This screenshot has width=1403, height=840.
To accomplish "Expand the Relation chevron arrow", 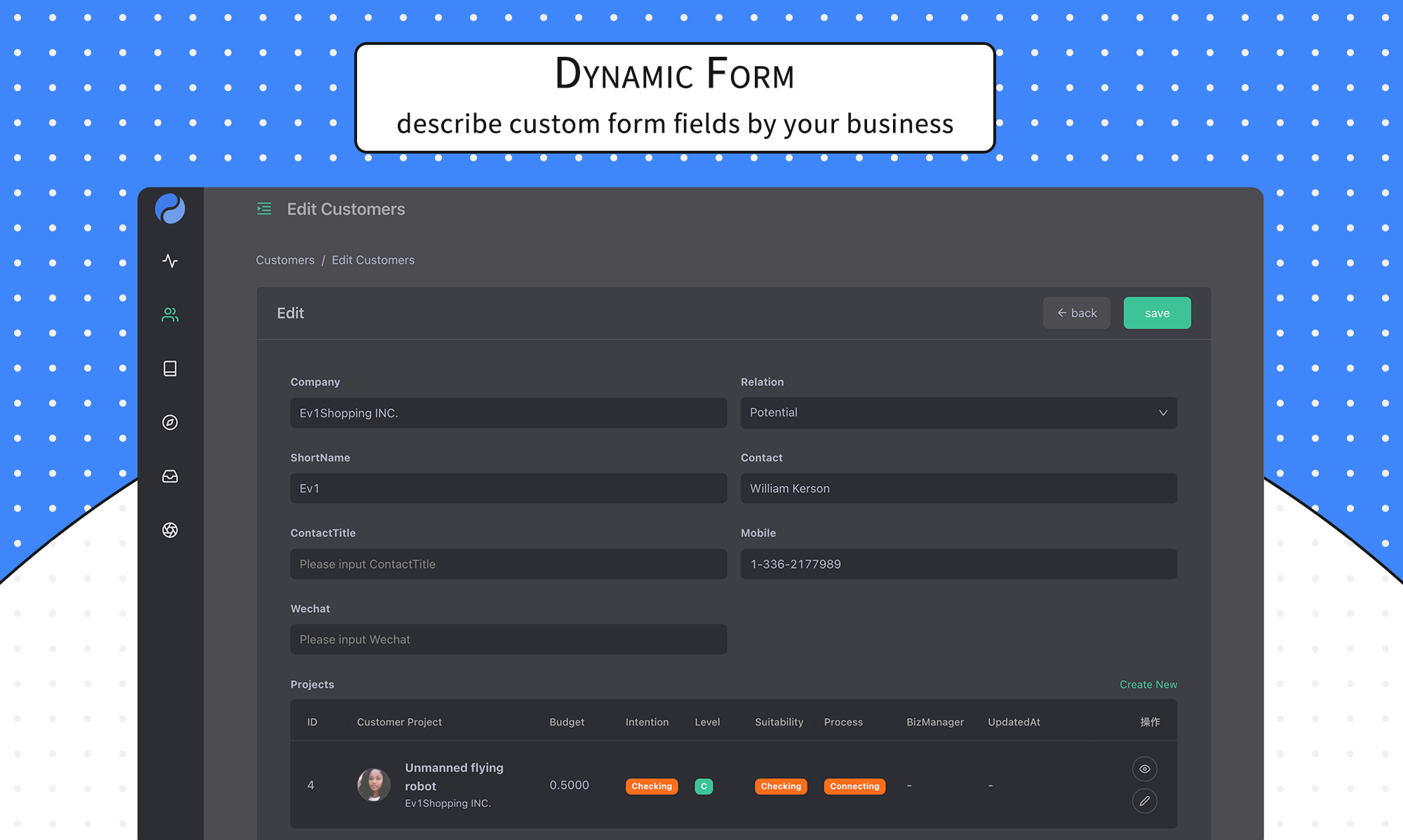I will coord(1163,413).
